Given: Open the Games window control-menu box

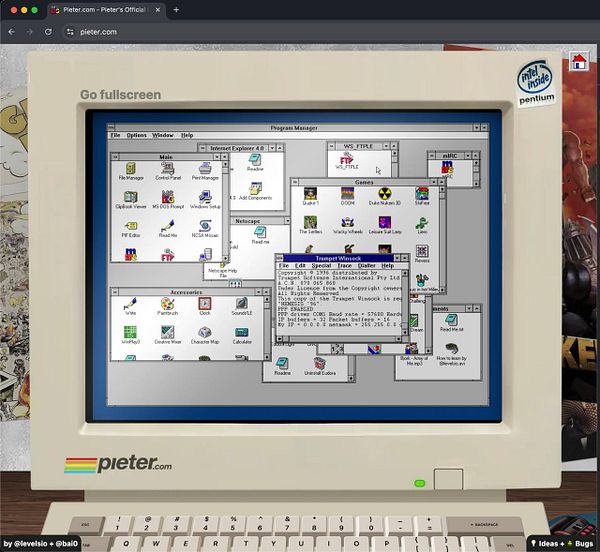Looking at the screenshot, I should click(295, 182).
